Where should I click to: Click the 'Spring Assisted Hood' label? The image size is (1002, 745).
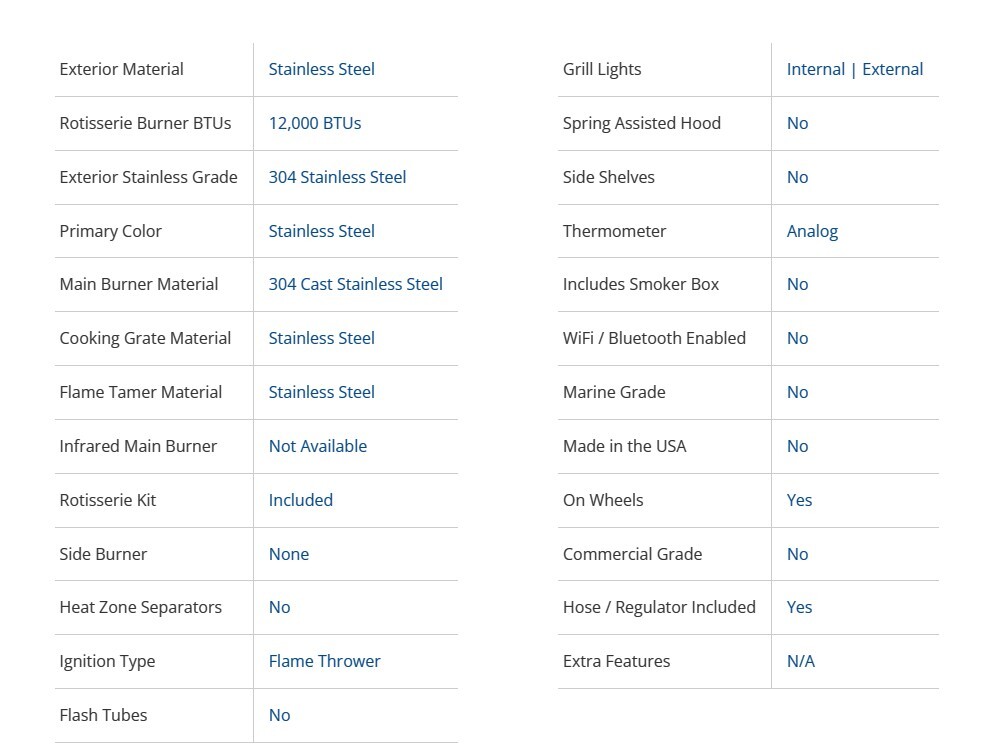pos(641,123)
